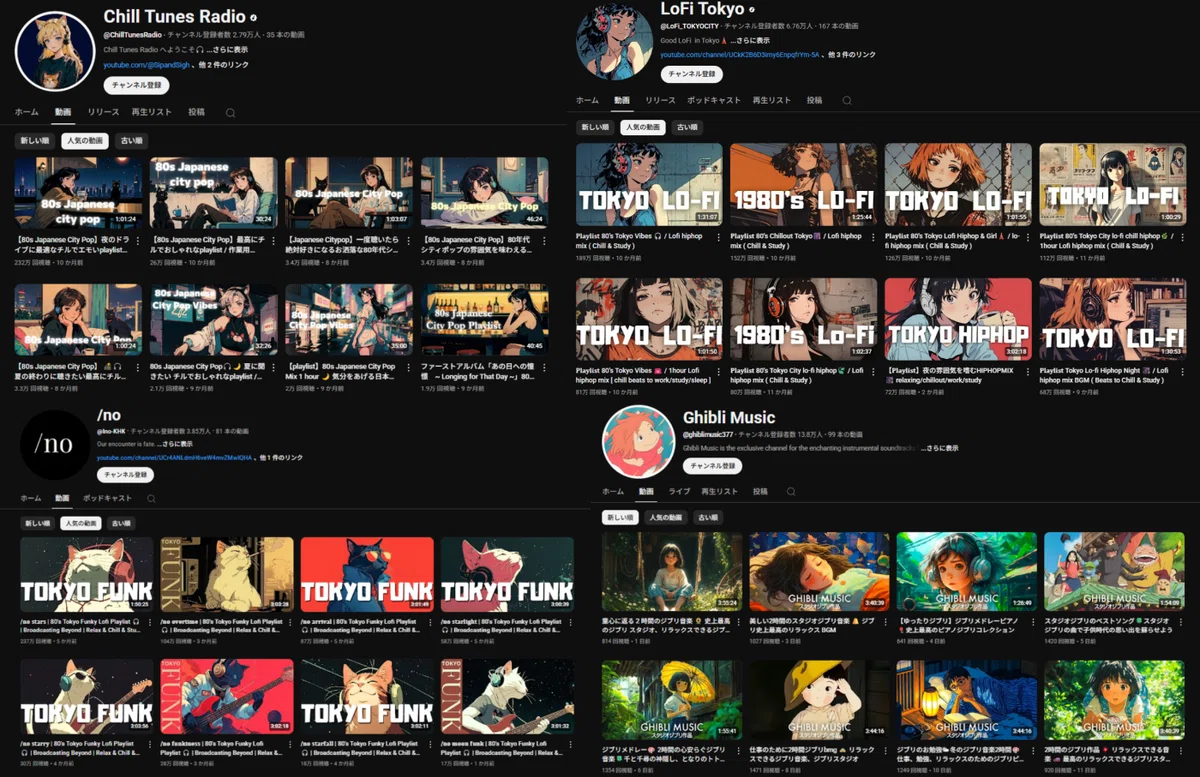Select 新しい順 filter chip on /no channel
The width and height of the screenshot is (1200, 777).
coord(38,523)
